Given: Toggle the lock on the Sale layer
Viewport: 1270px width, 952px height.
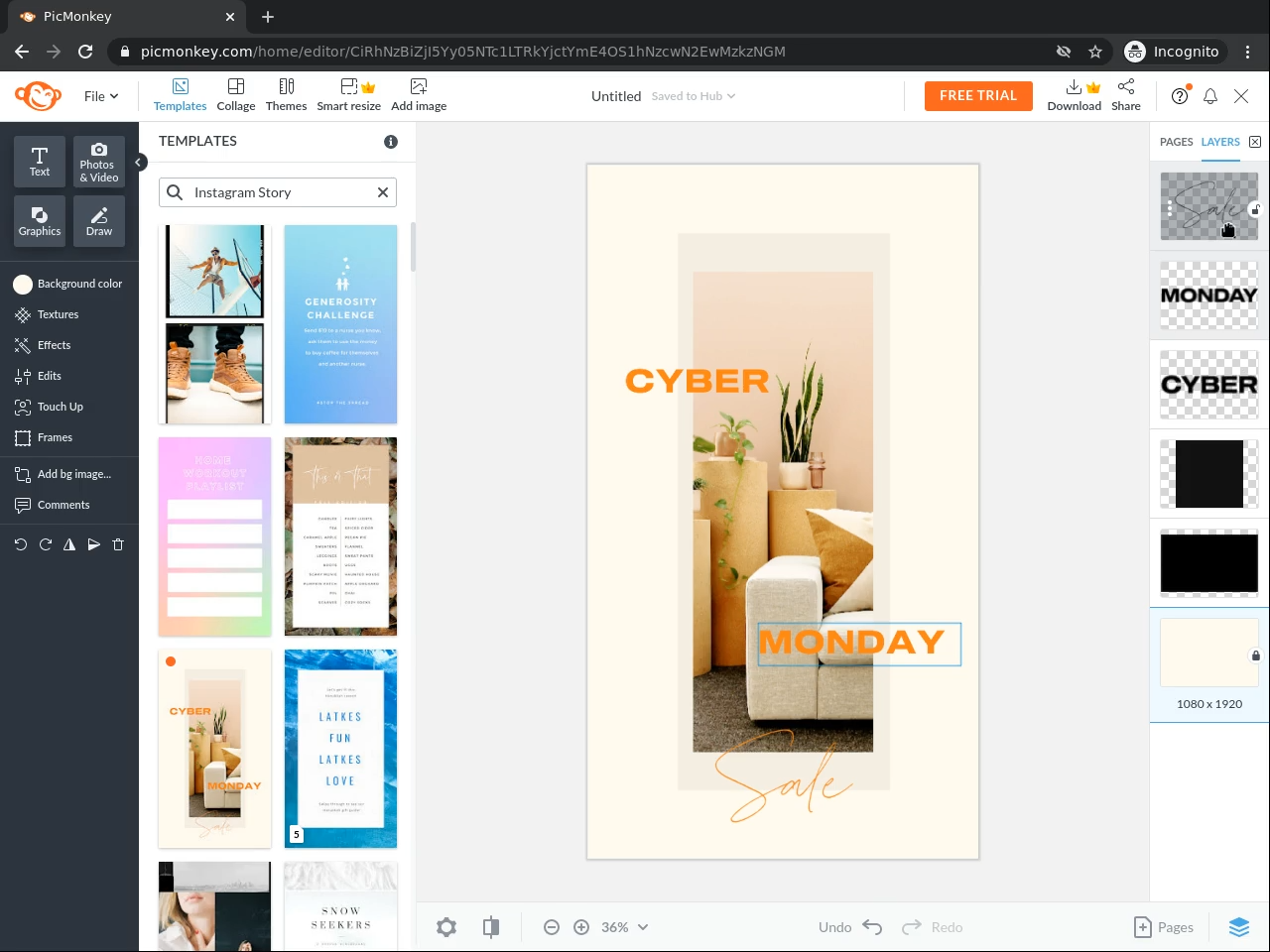Looking at the screenshot, I should (x=1255, y=209).
